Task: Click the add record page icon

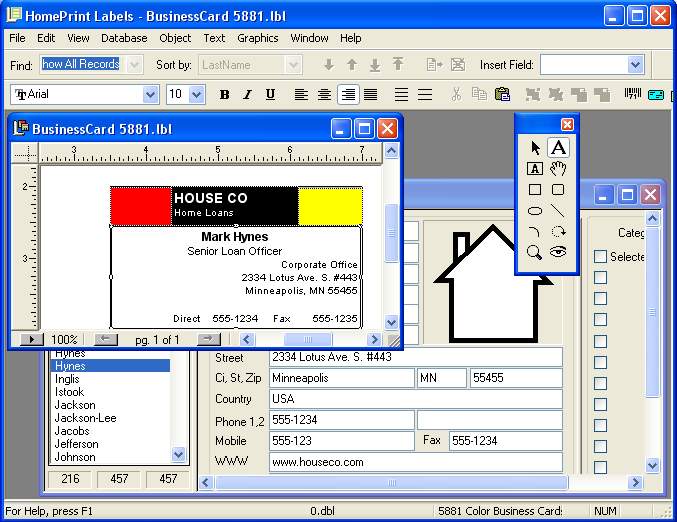Action: coord(434,65)
